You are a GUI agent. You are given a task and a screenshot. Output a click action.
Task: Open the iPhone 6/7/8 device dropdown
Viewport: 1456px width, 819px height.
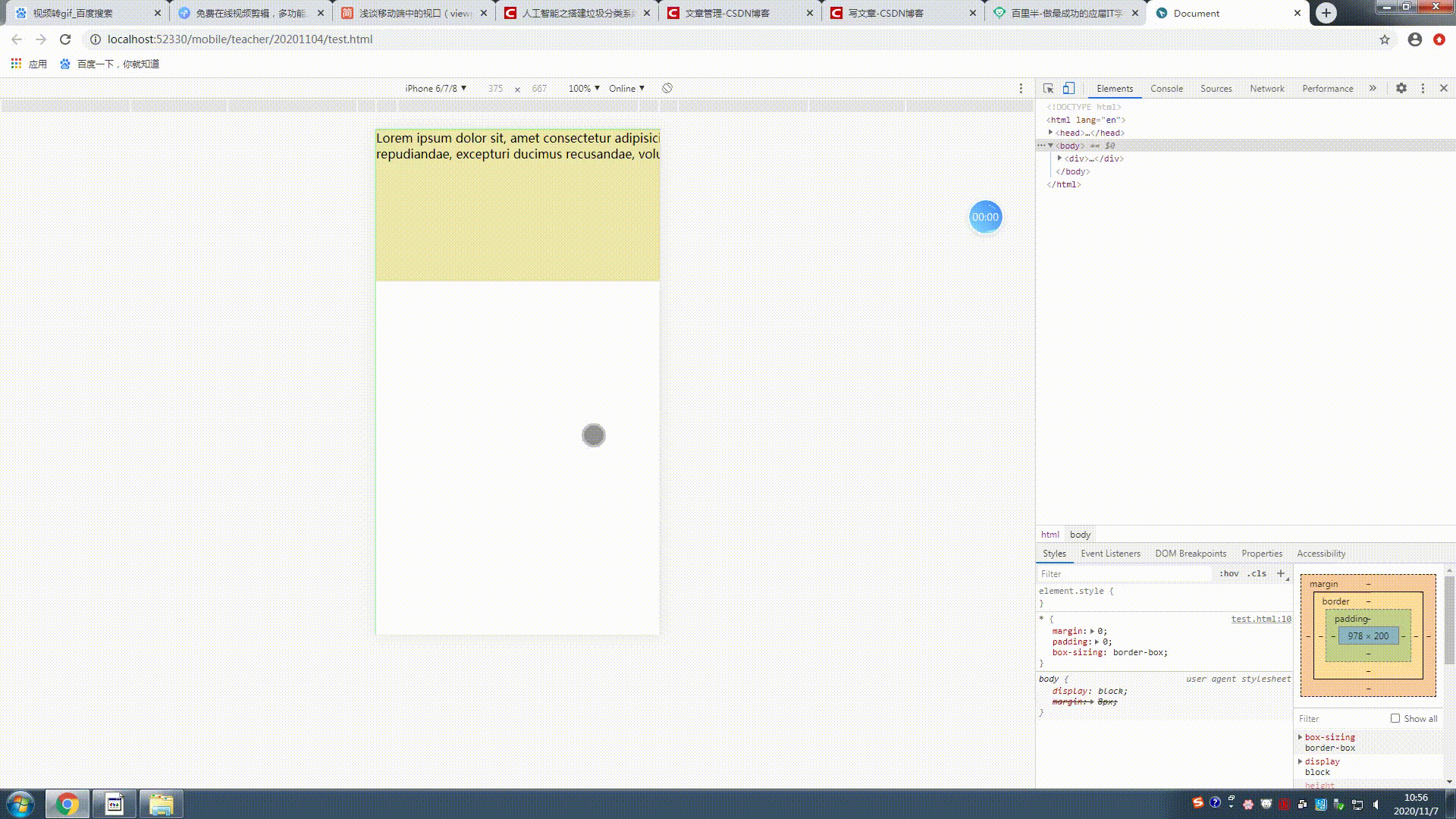pyautogui.click(x=435, y=89)
